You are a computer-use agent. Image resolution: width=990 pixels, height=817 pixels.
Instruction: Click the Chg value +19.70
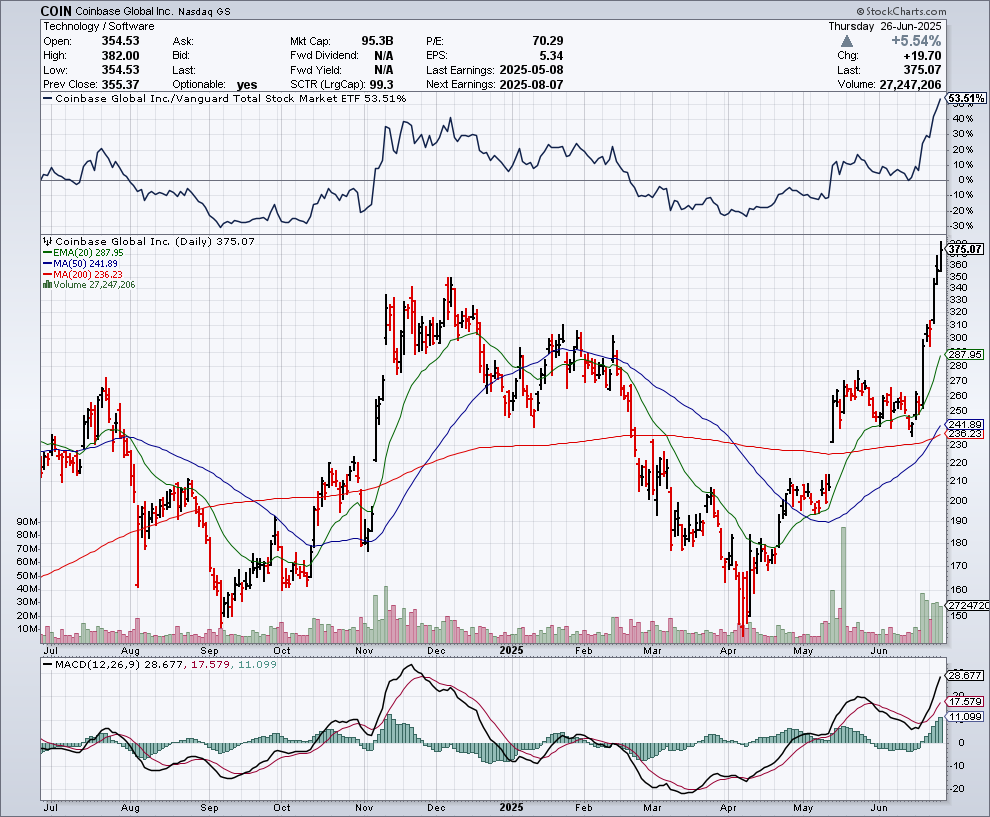point(922,56)
